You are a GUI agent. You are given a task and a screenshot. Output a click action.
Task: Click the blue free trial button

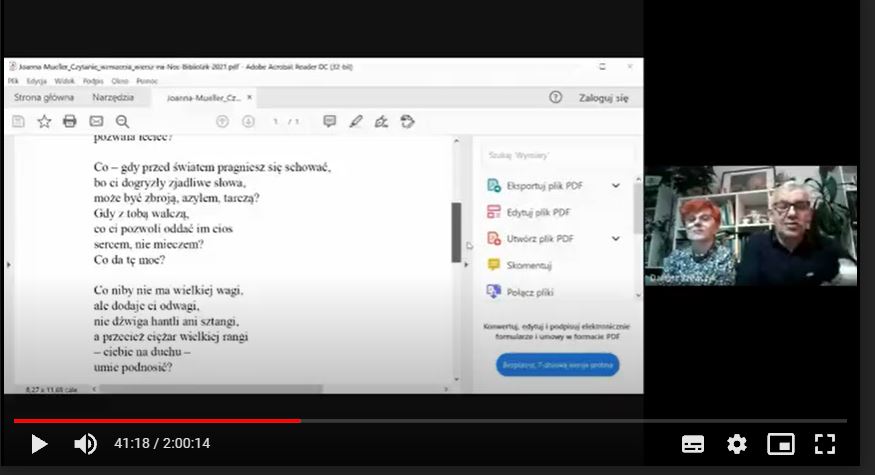(557, 365)
